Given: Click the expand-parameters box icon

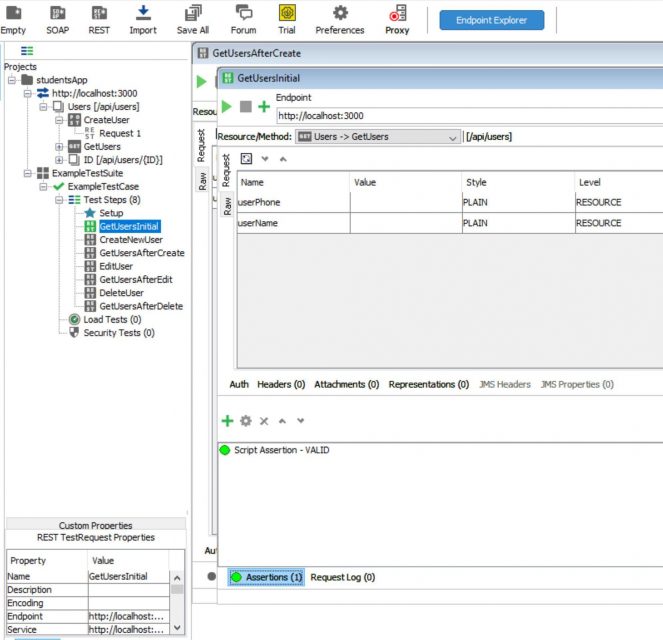Looking at the screenshot, I should pyautogui.click(x=247, y=159).
